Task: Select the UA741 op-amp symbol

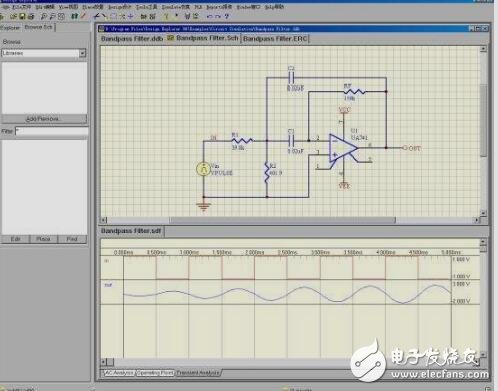Action: point(343,148)
